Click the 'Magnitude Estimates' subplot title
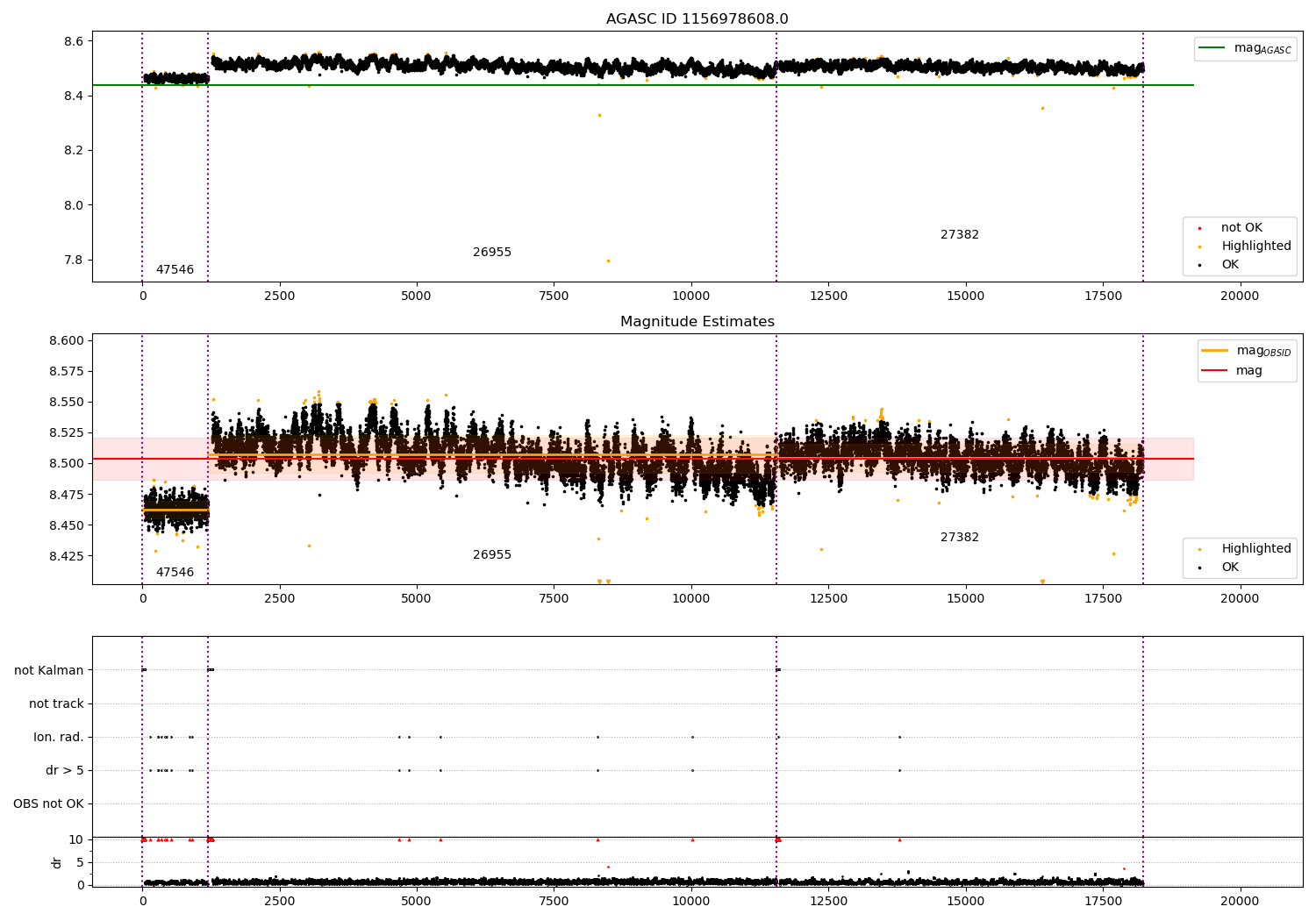Screen dimensions: 1316x921 [697, 322]
